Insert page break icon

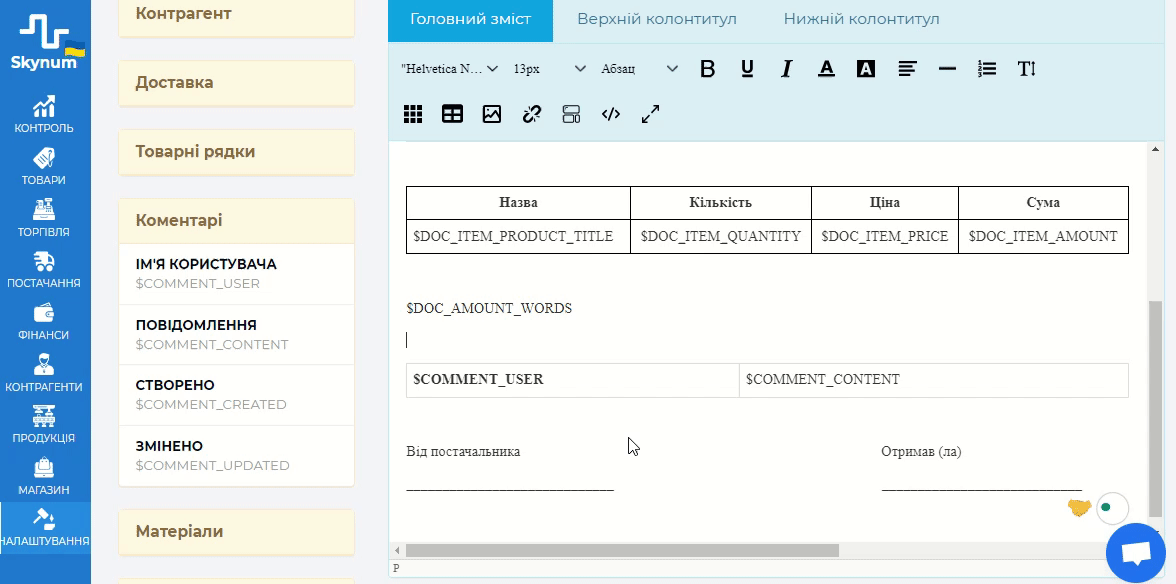[572, 114]
